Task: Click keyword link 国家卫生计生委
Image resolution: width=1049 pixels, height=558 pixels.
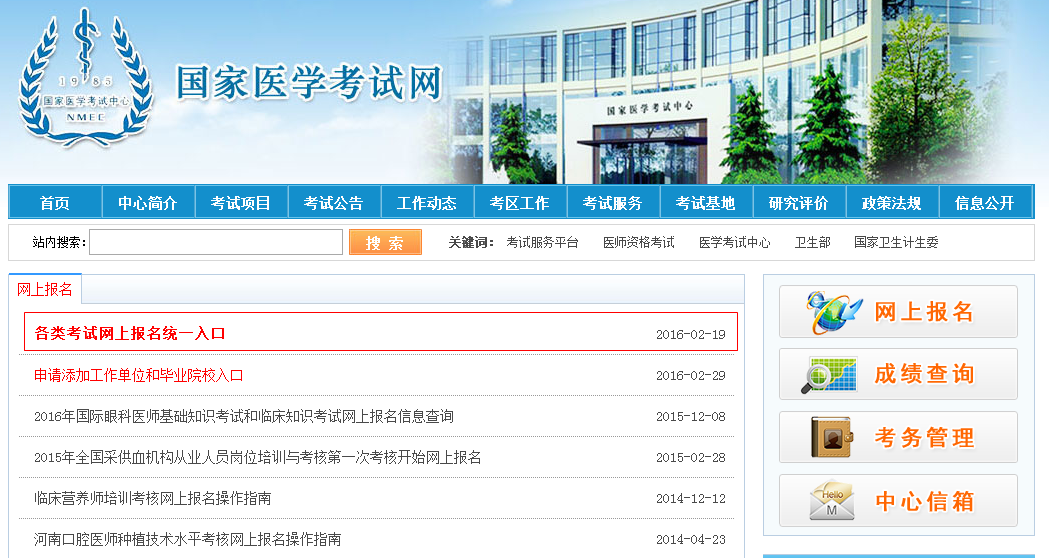Action: pos(896,243)
